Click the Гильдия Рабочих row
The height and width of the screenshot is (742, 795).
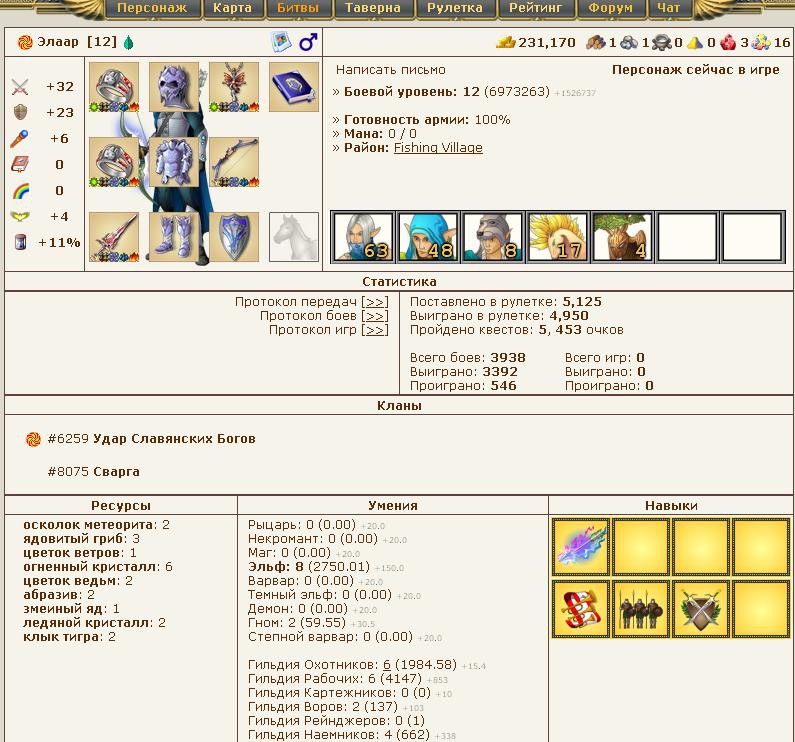(x=348, y=679)
